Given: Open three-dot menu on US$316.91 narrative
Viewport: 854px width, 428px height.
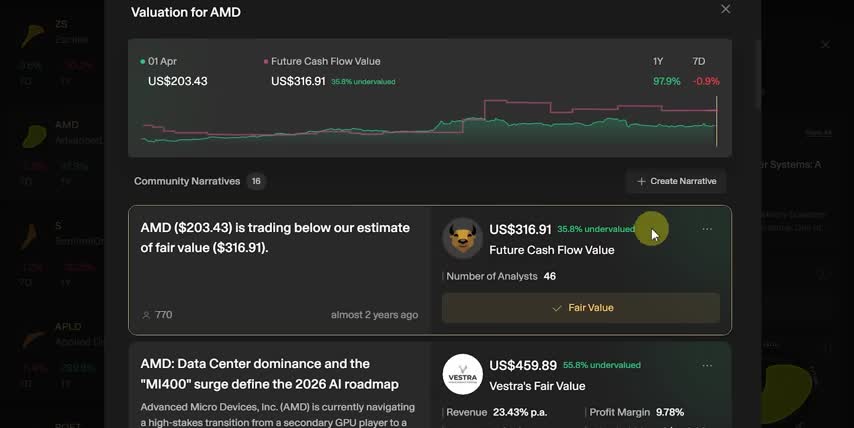Looking at the screenshot, I should pyautogui.click(x=707, y=229).
